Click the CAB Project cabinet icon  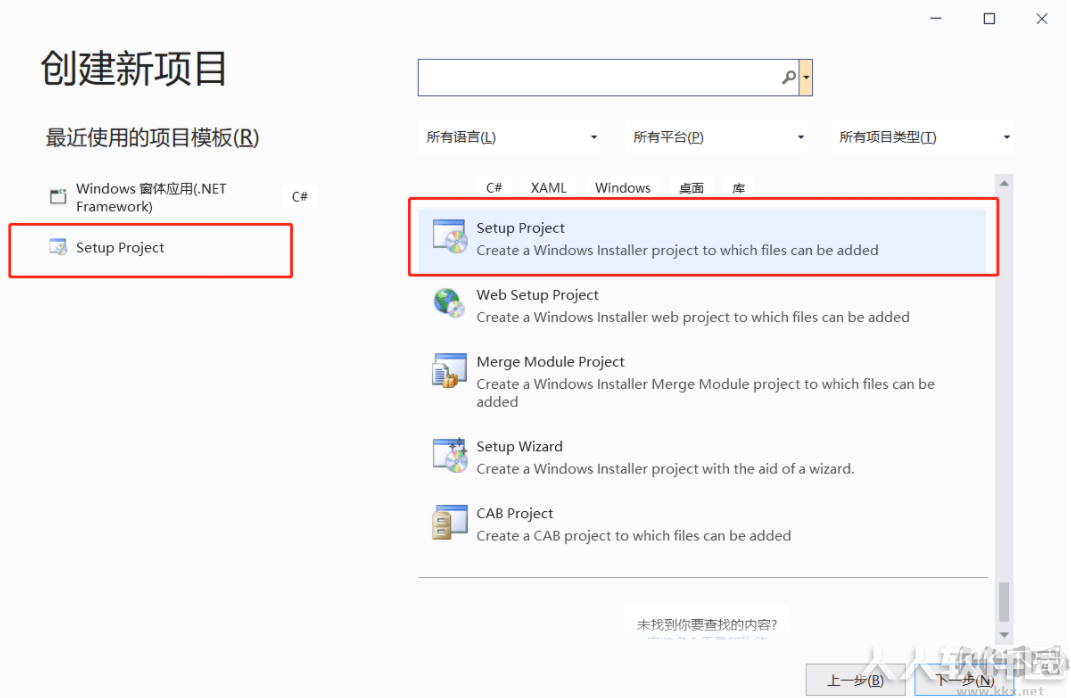click(x=450, y=522)
